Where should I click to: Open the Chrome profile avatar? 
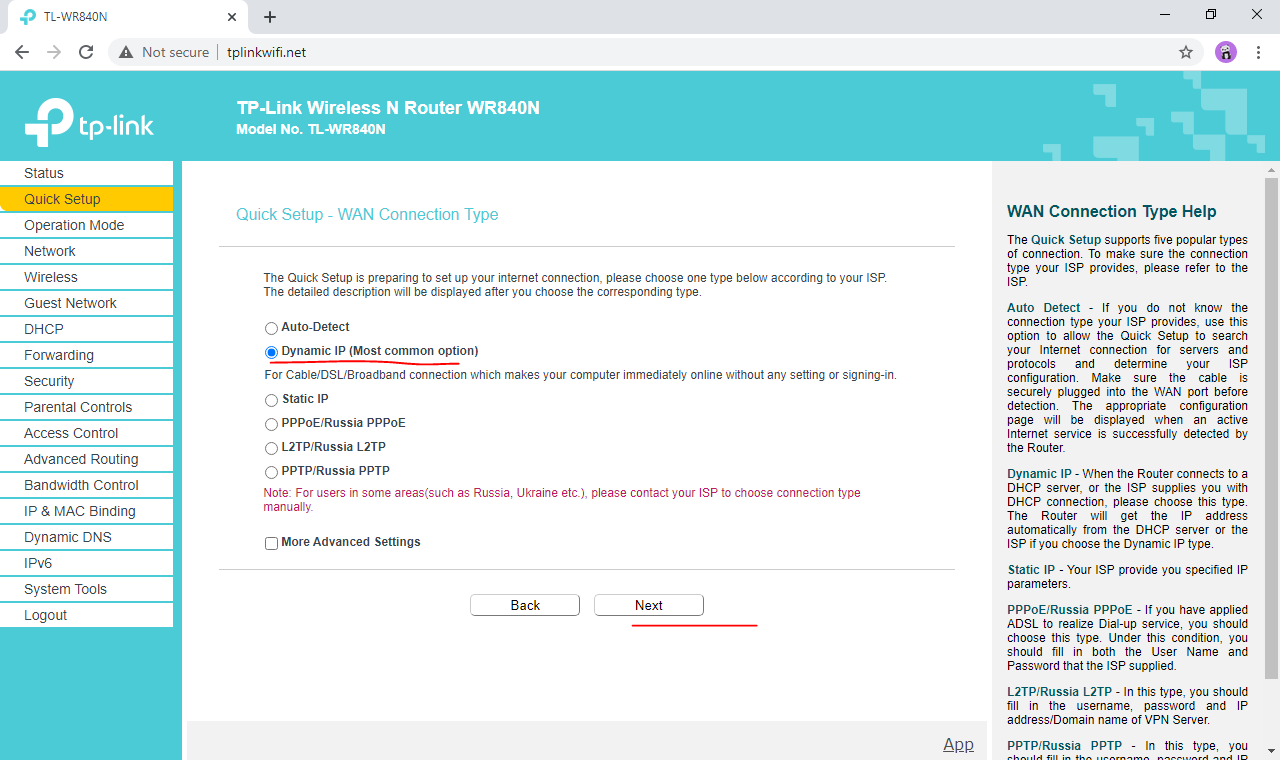pyautogui.click(x=1226, y=52)
